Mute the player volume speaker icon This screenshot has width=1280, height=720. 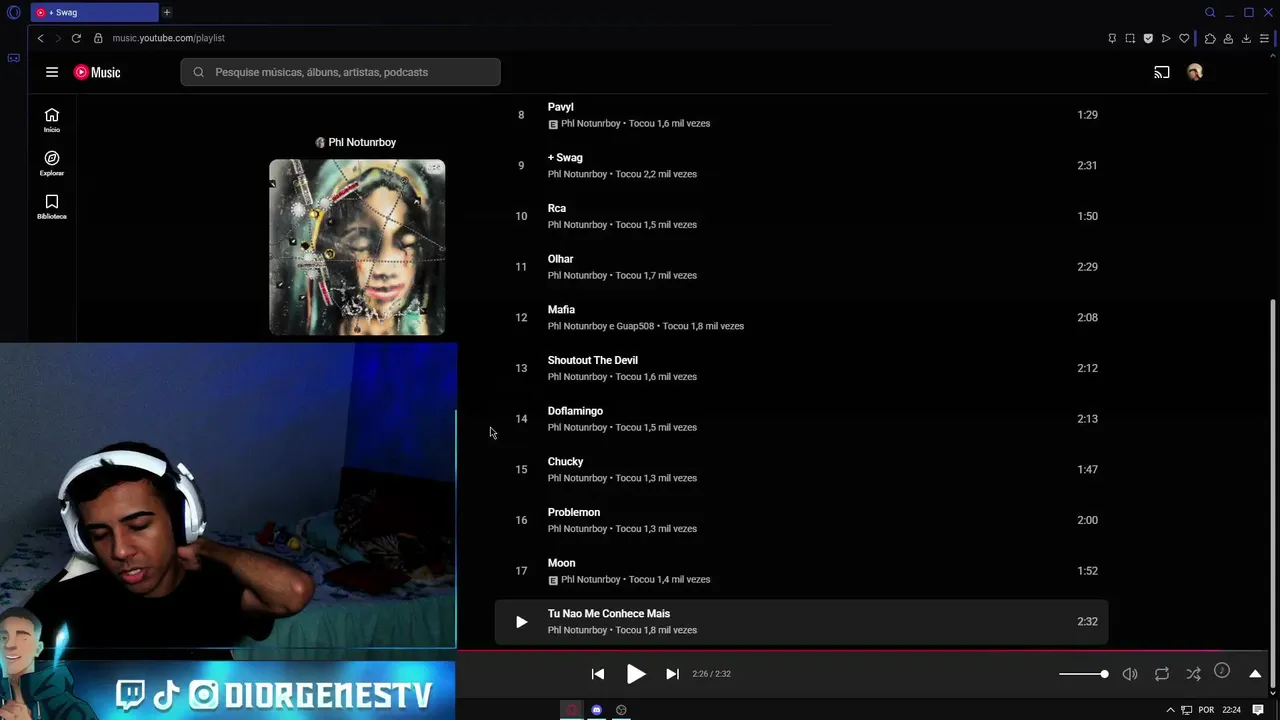pyautogui.click(x=1130, y=674)
